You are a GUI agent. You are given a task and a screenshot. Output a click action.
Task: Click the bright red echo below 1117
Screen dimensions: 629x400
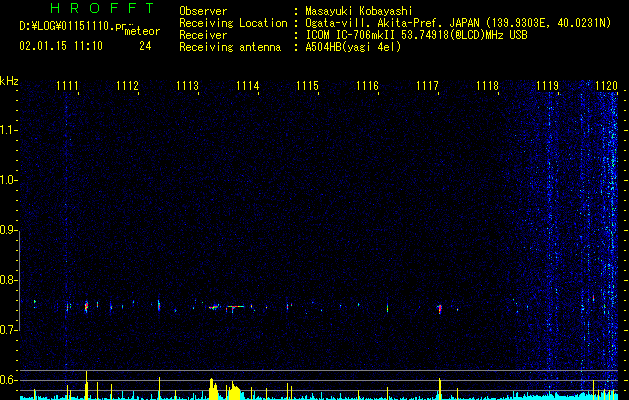(440, 309)
